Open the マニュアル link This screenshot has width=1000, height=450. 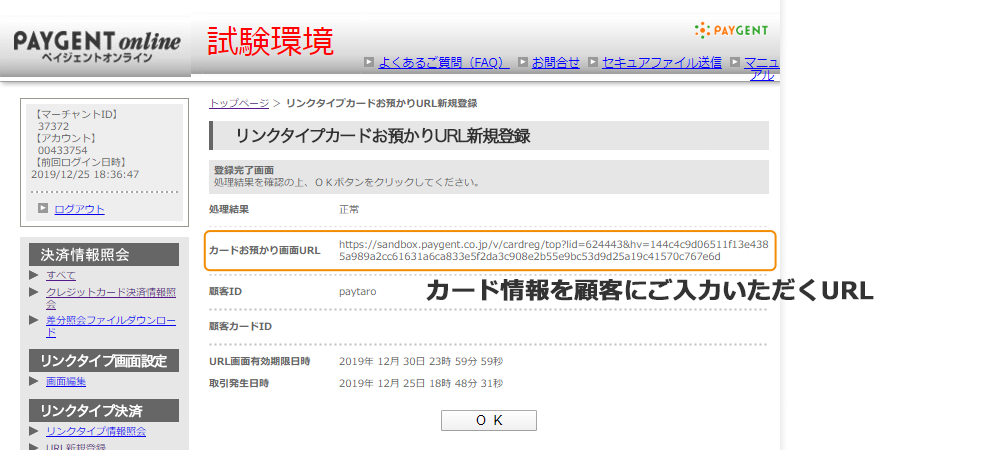click(x=761, y=69)
